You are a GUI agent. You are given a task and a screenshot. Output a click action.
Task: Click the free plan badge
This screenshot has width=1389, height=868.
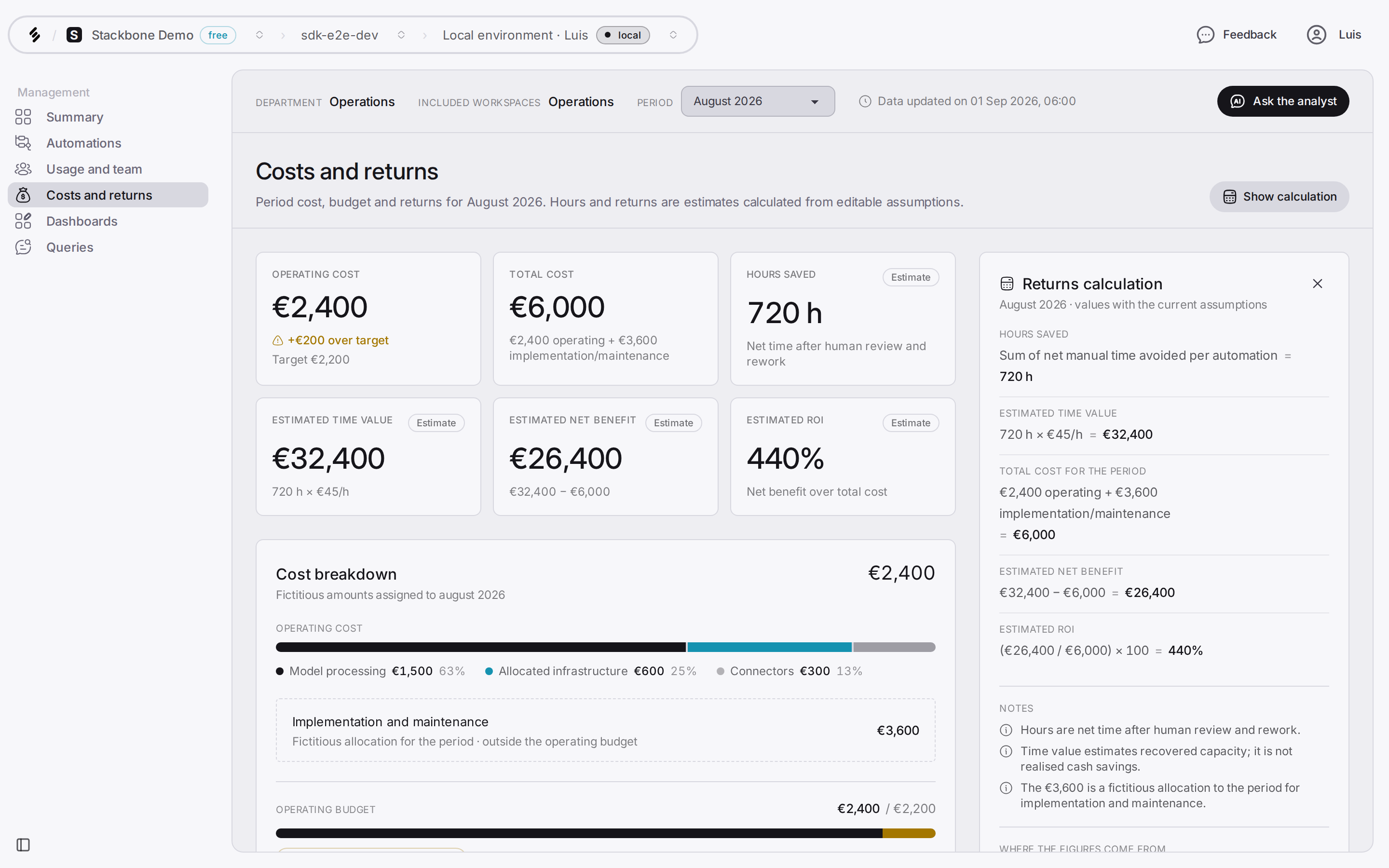point(218,35)
